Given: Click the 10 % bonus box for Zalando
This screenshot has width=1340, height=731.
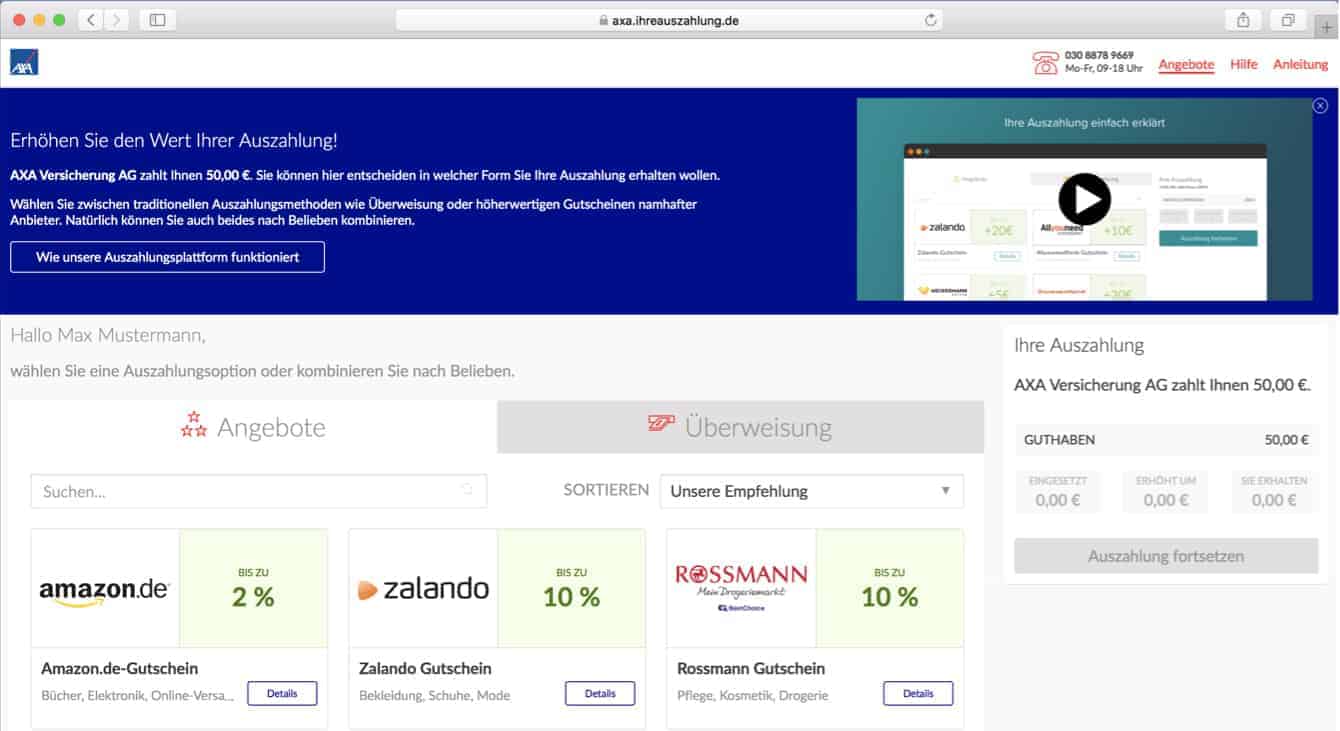Looking at the screenshot, I should click(x=571, y=588).
